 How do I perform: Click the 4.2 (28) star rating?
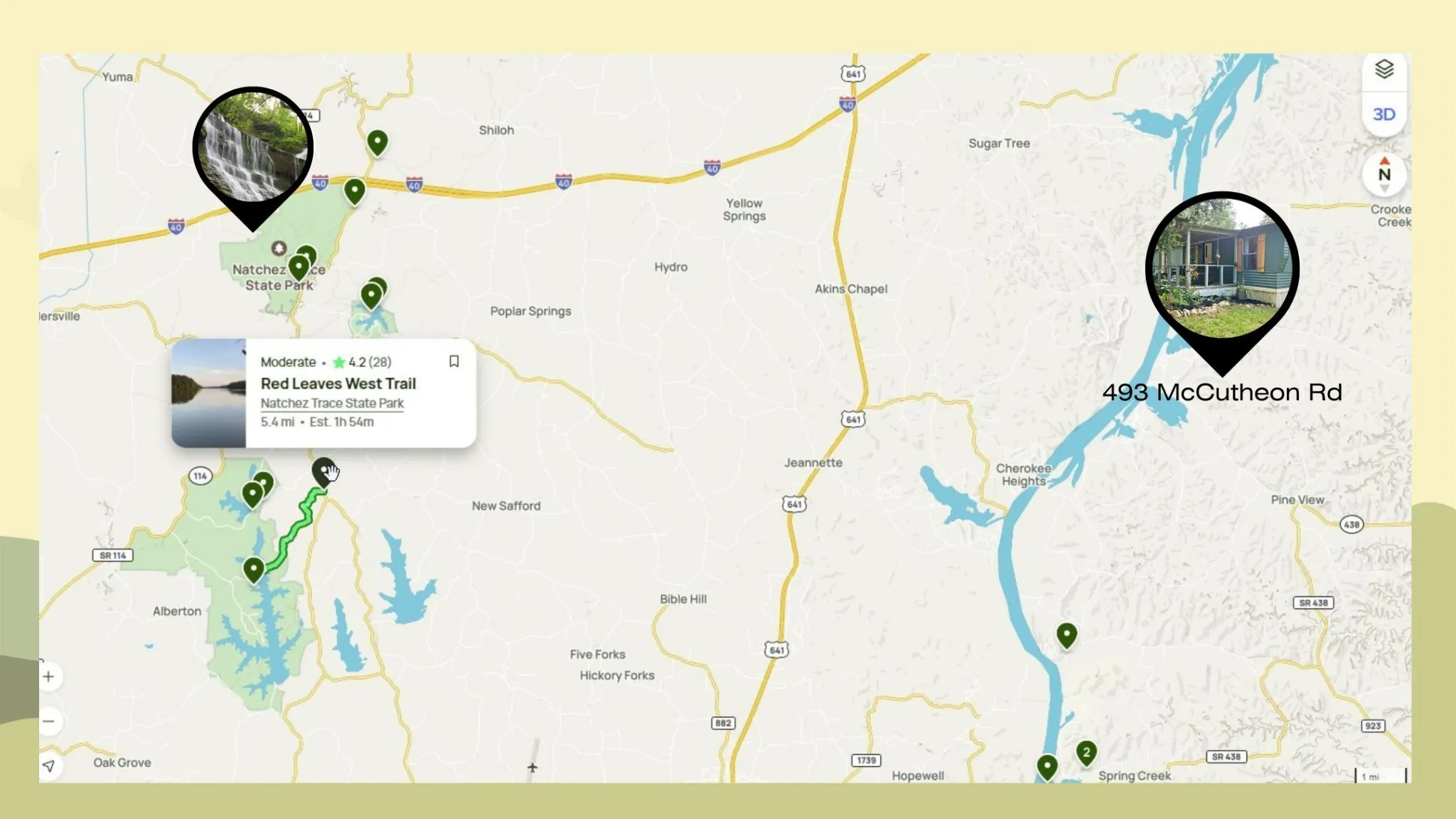(x=362, y=362)
